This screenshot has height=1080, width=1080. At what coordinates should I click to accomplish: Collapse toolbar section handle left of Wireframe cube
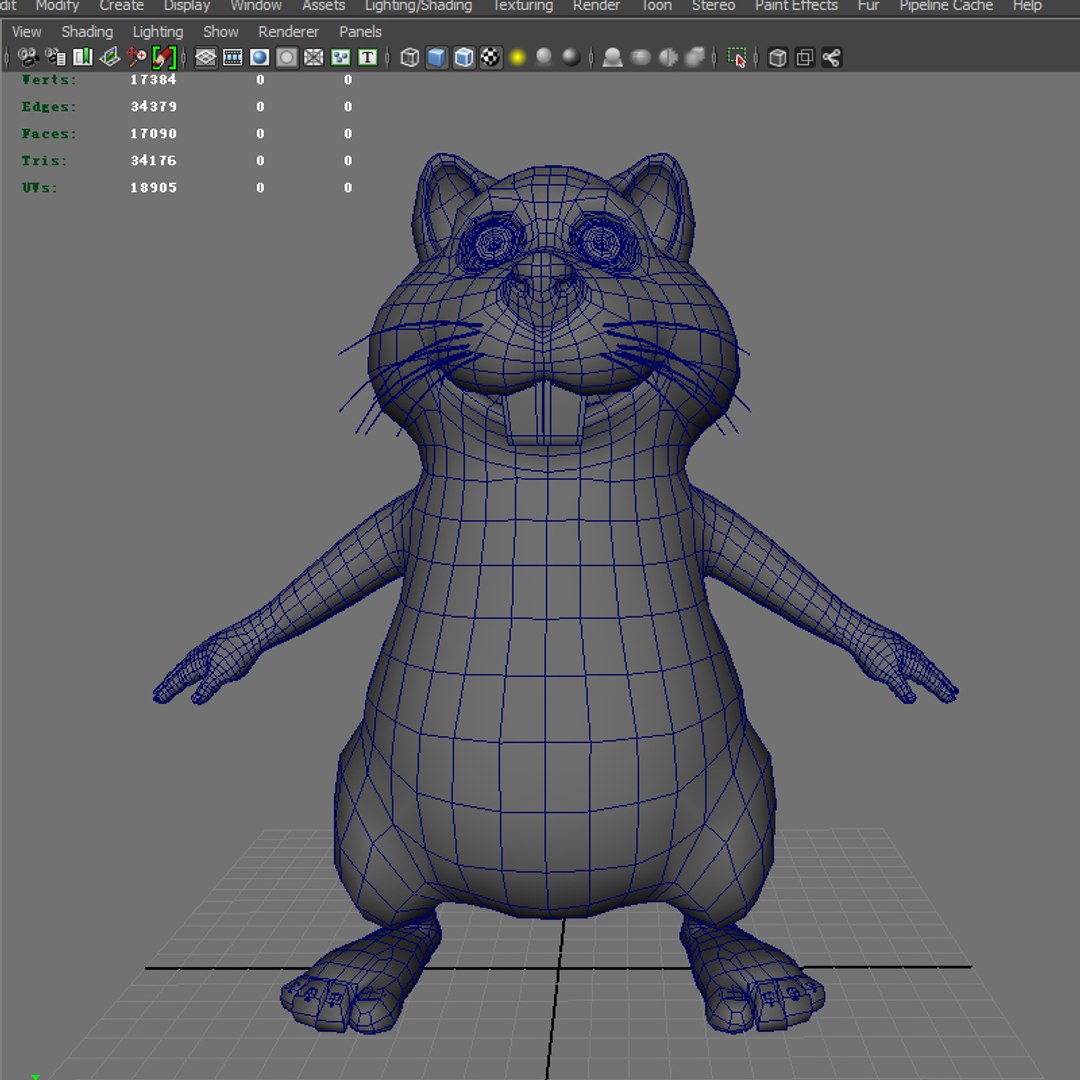click(x=388, y=57)
